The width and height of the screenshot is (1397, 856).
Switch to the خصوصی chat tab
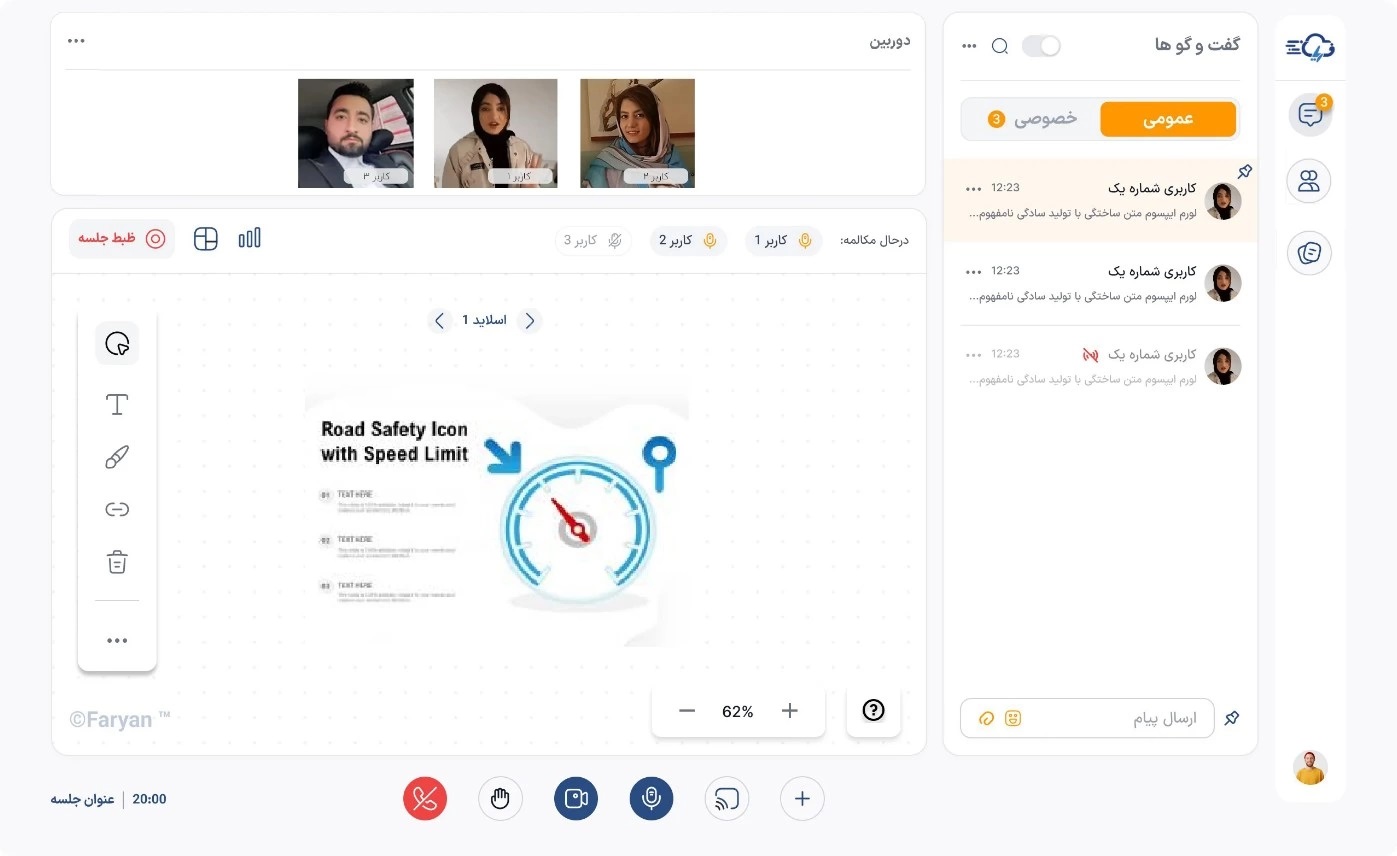pyautogui.click(x=1030, y=118)
